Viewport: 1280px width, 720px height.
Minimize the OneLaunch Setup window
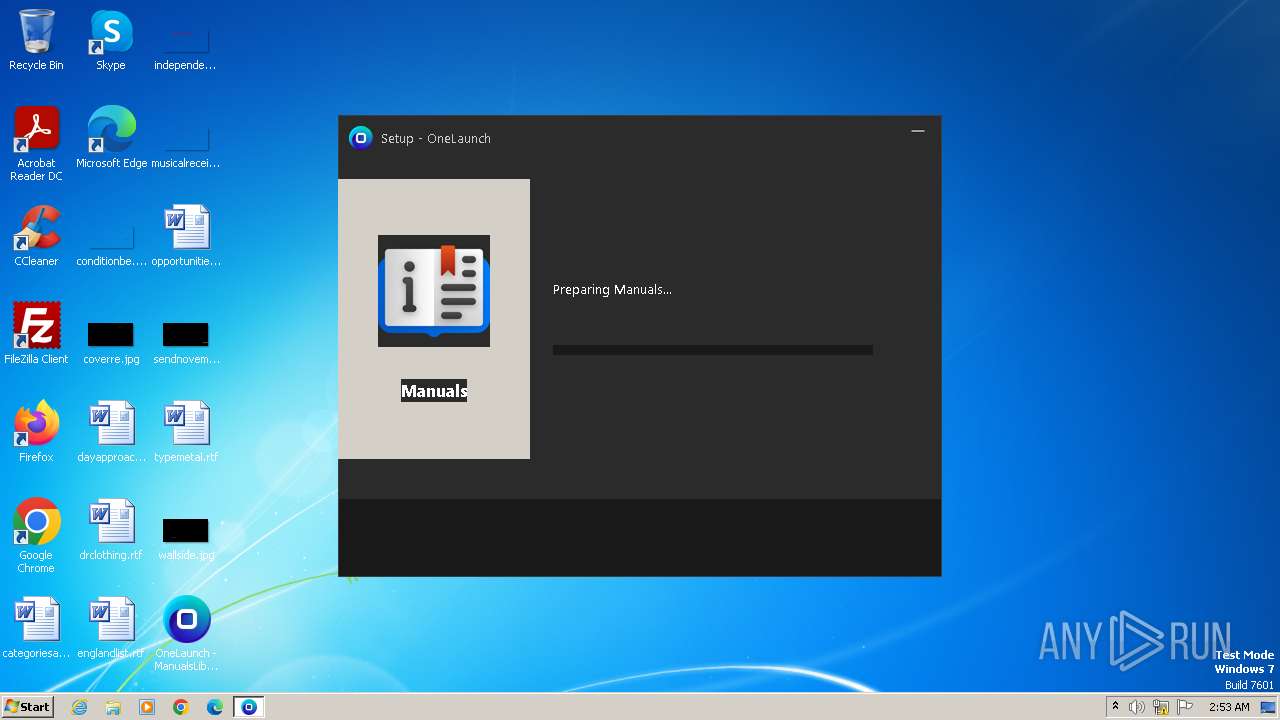pos(918,131)
